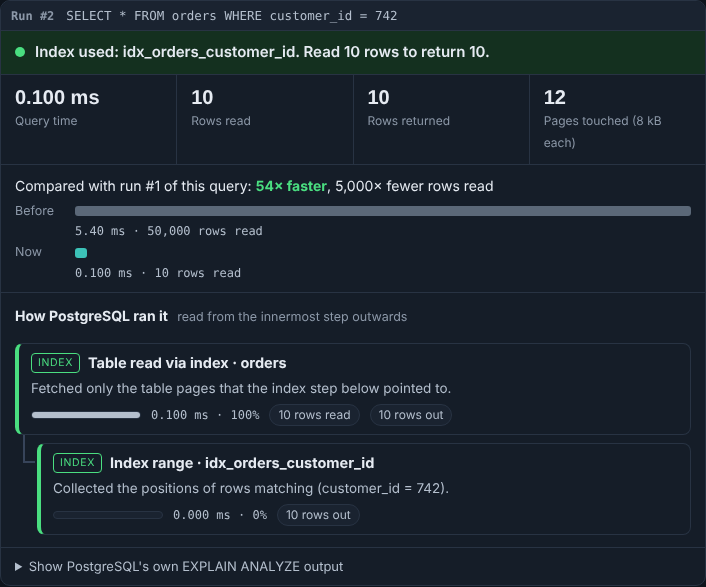
Task: Click 'read from the innermost step outwards' hint
Action: 292,317
